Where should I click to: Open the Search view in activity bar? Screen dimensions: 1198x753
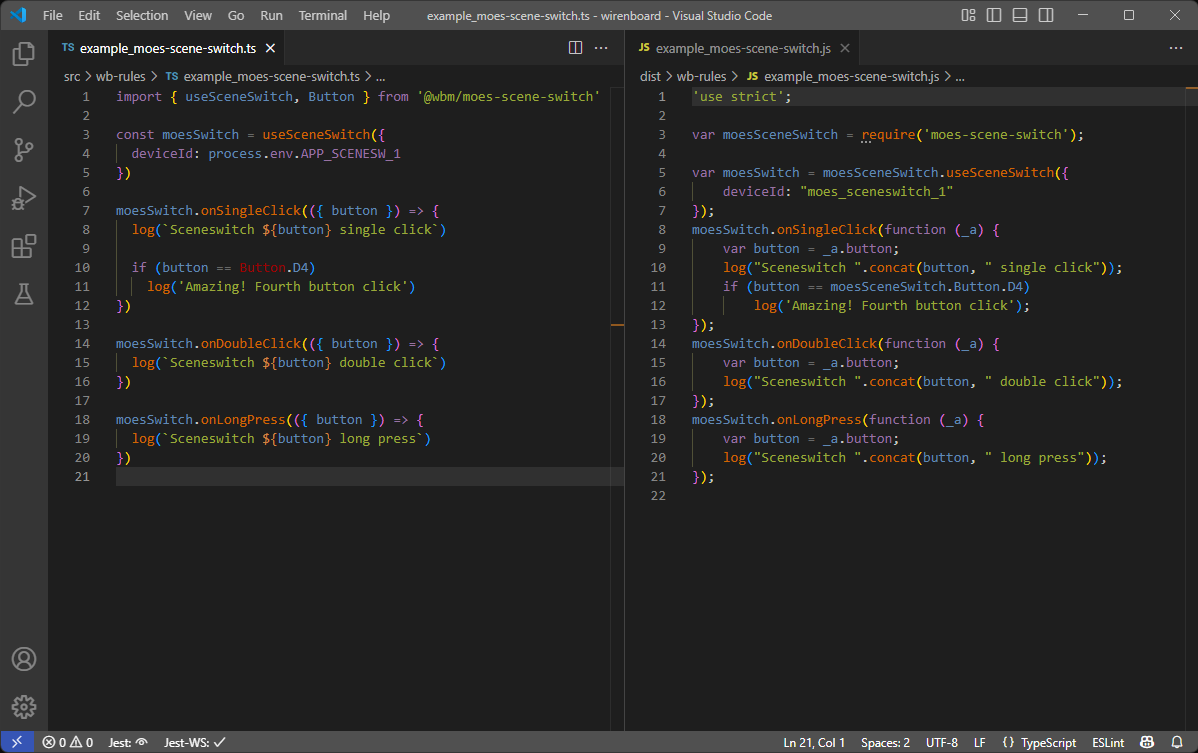(24, 102)
